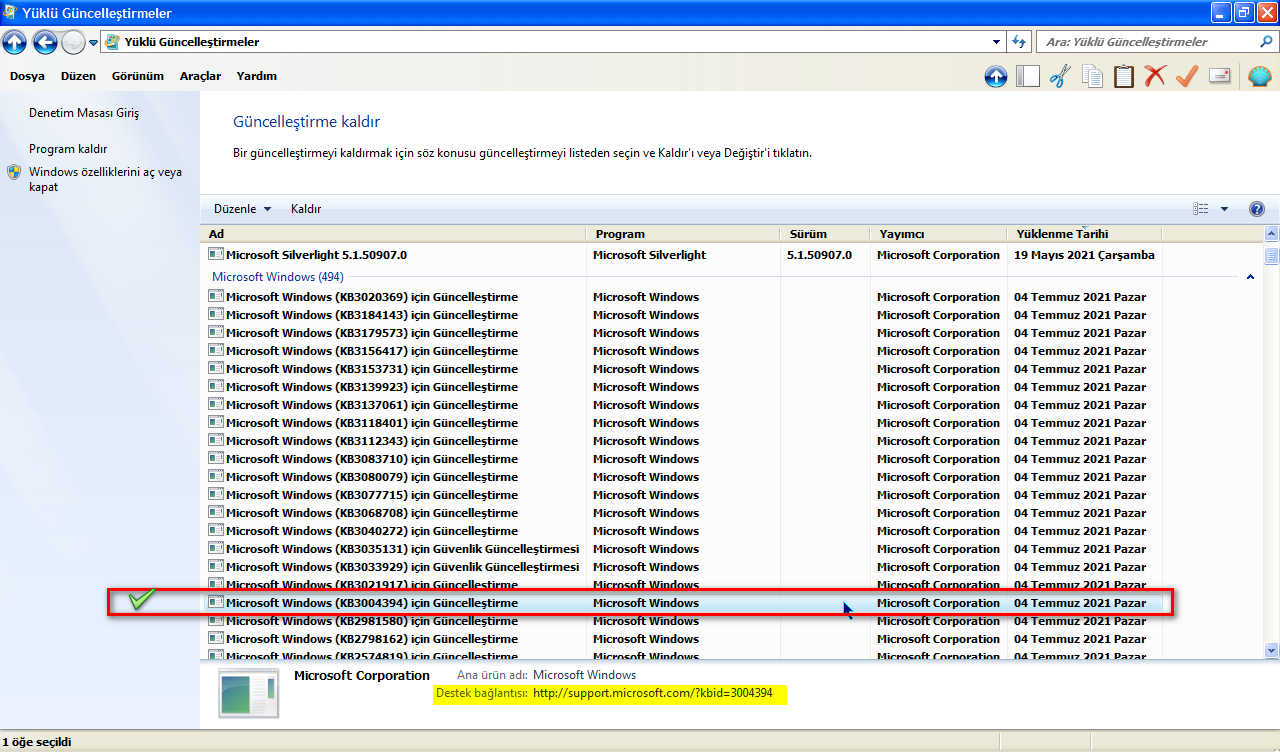Open the Görünüm menu
1280x752 pixels.
138,76
